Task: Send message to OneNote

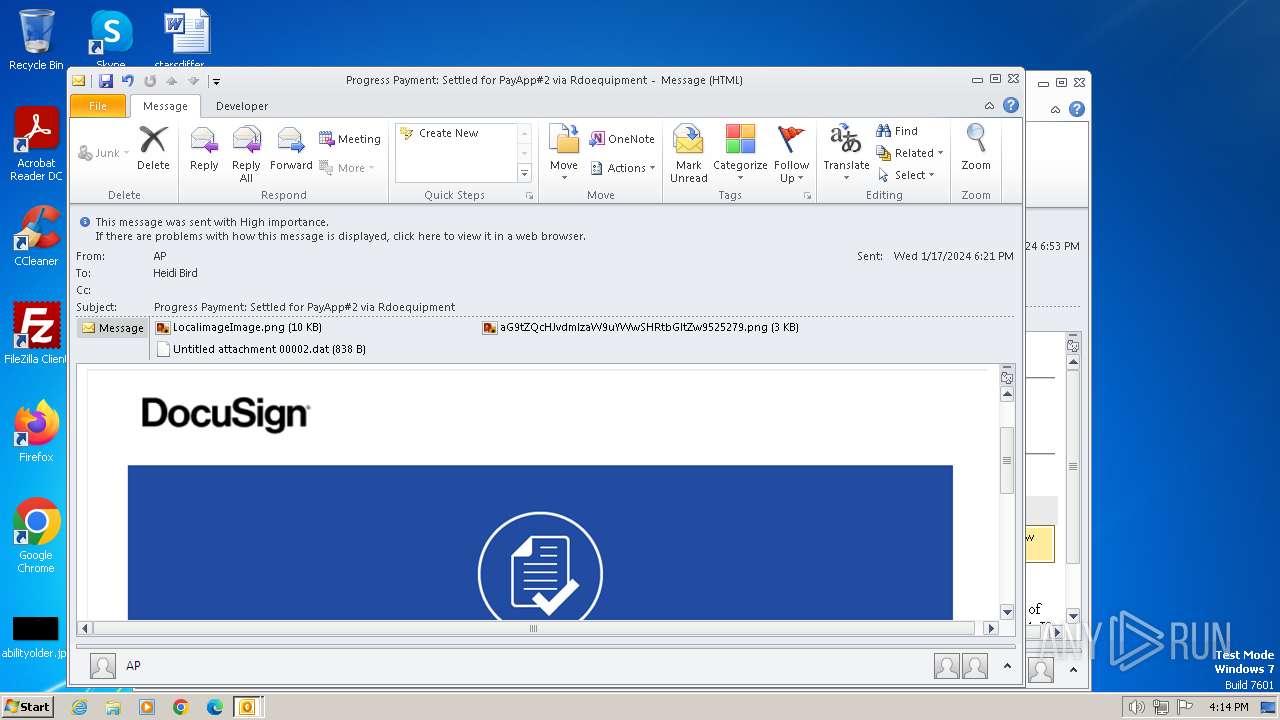Action: (622, 139)
